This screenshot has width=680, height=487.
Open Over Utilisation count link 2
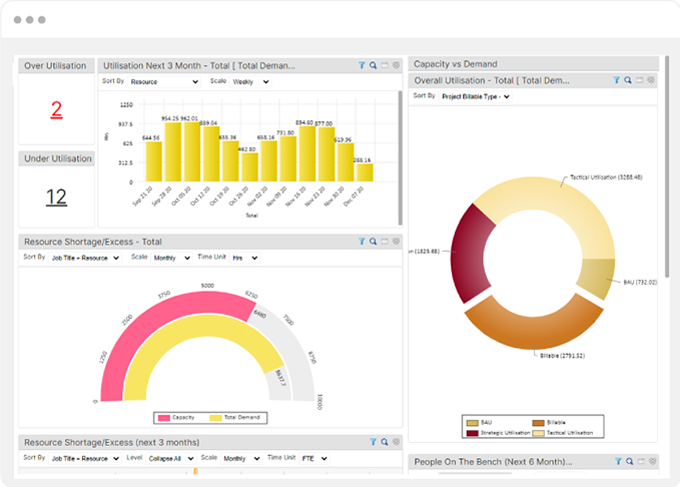tap(56, 109)
